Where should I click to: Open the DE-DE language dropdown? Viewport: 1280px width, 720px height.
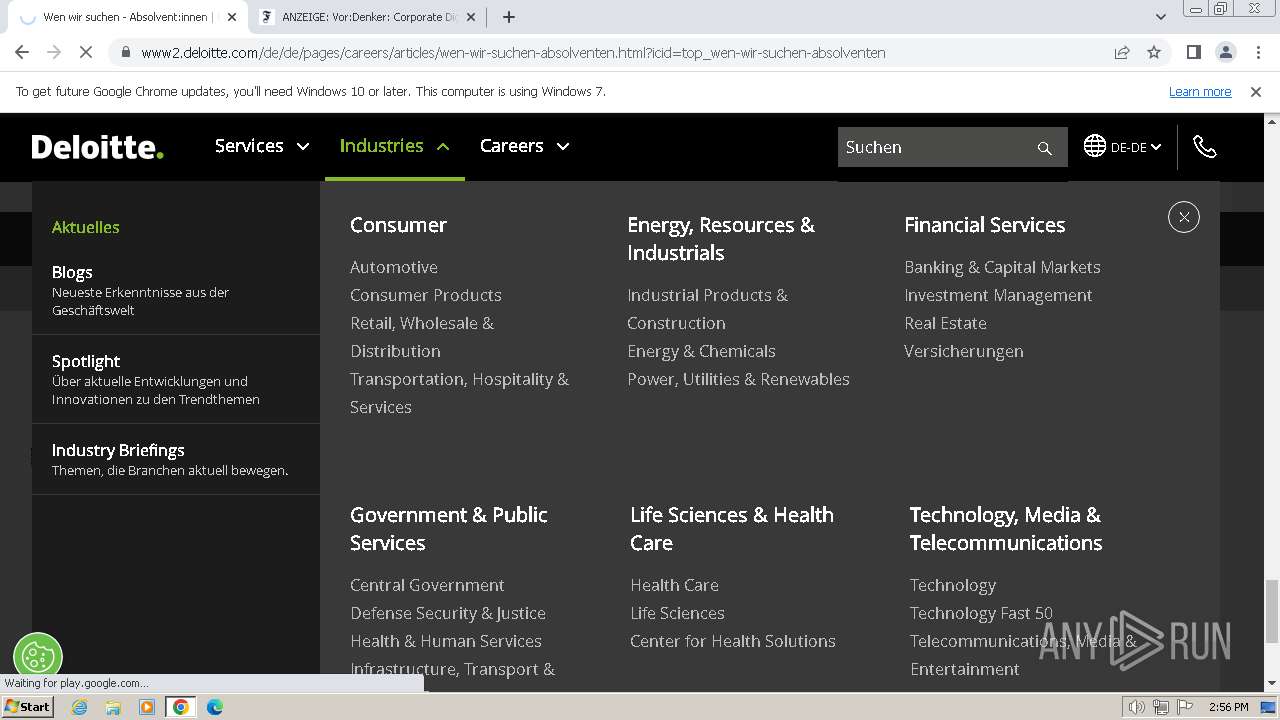(x=1135, y=147)
